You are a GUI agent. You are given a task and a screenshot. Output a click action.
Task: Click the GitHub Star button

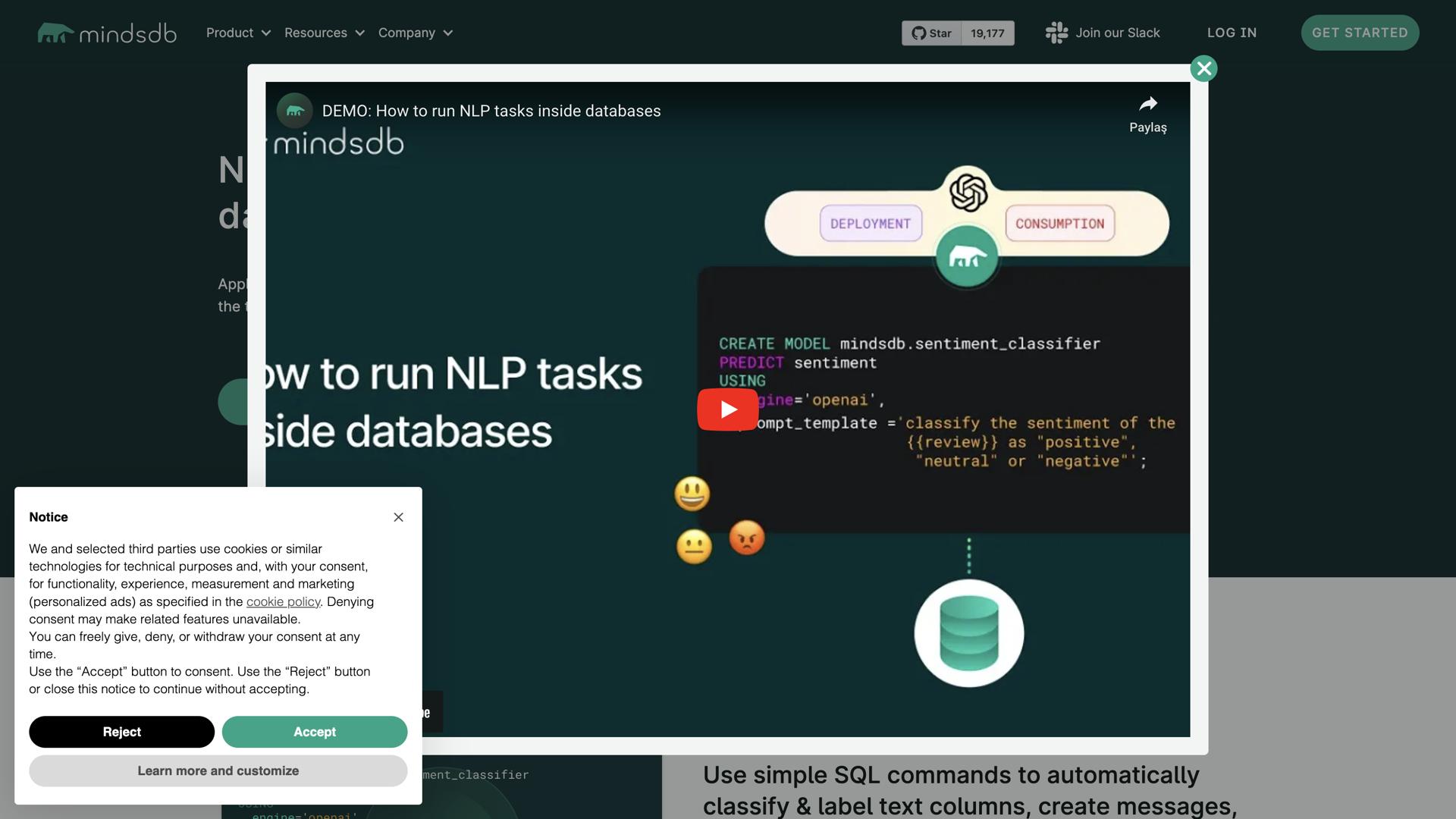click(931, 33)
